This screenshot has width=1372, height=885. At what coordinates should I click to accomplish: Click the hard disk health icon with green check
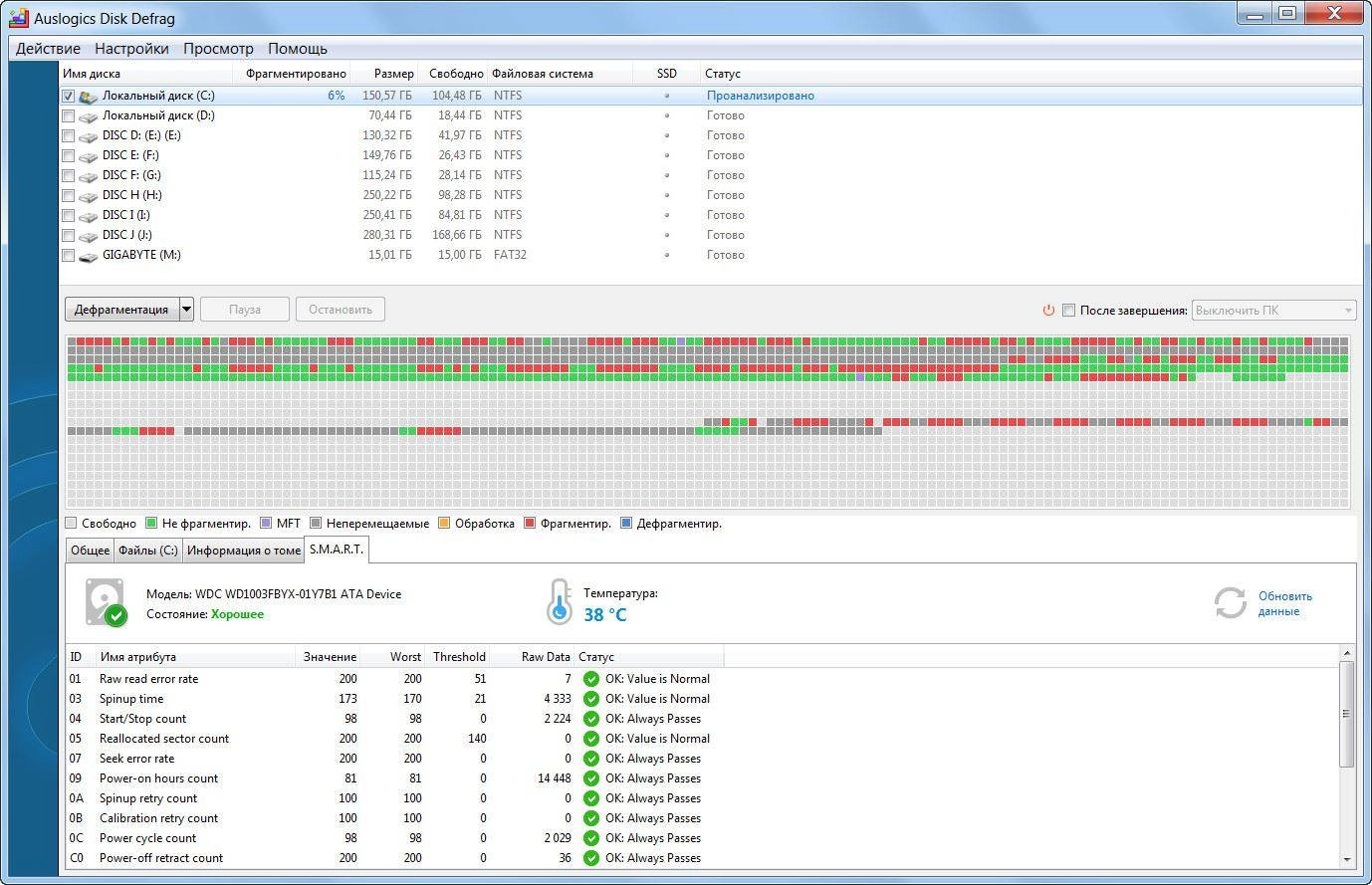coord(106,602)
